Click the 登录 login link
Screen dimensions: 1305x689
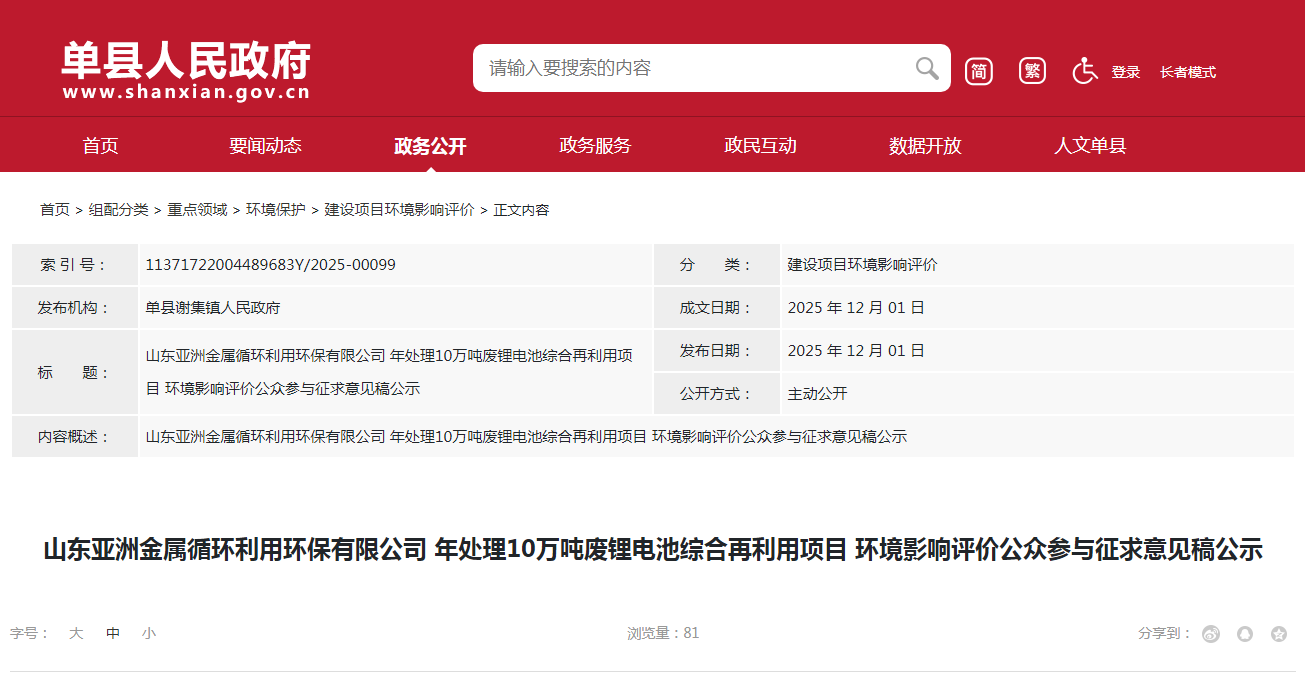coord(1125,72)
